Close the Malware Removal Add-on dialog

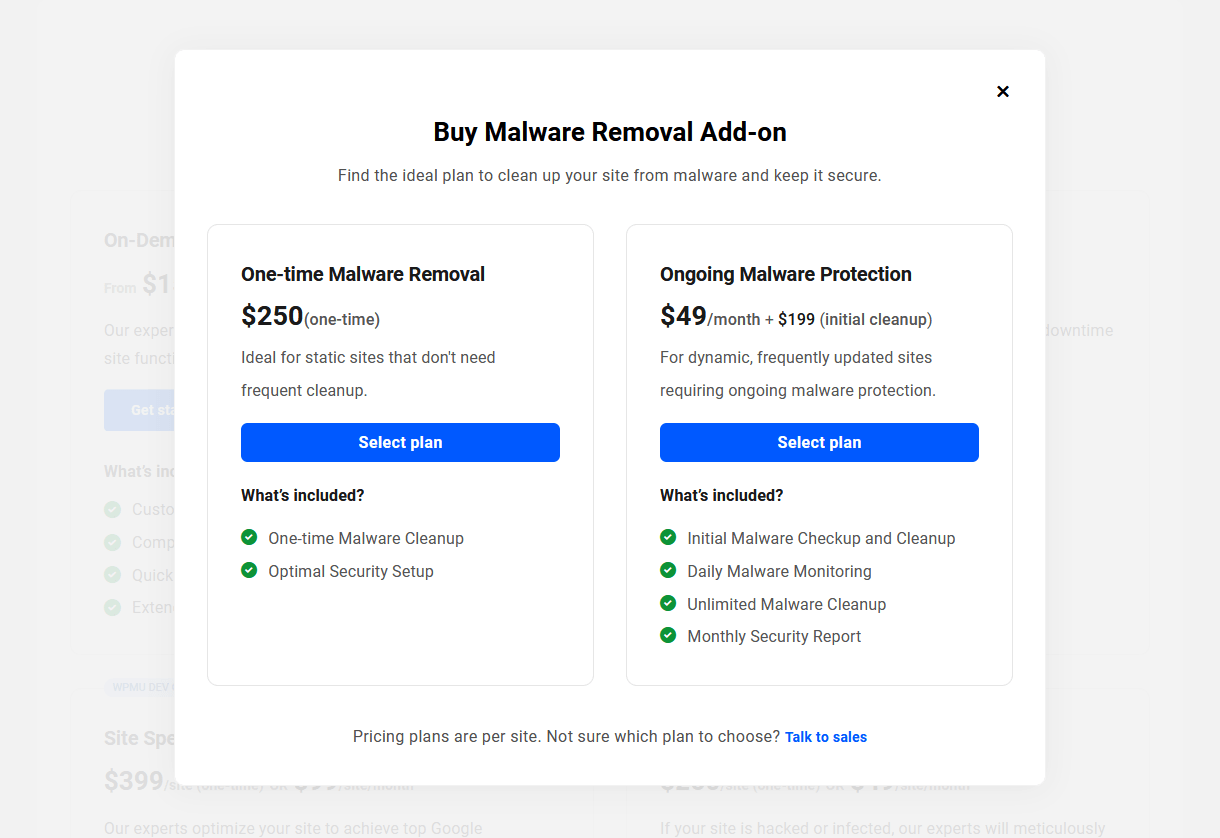[1003, 91]
